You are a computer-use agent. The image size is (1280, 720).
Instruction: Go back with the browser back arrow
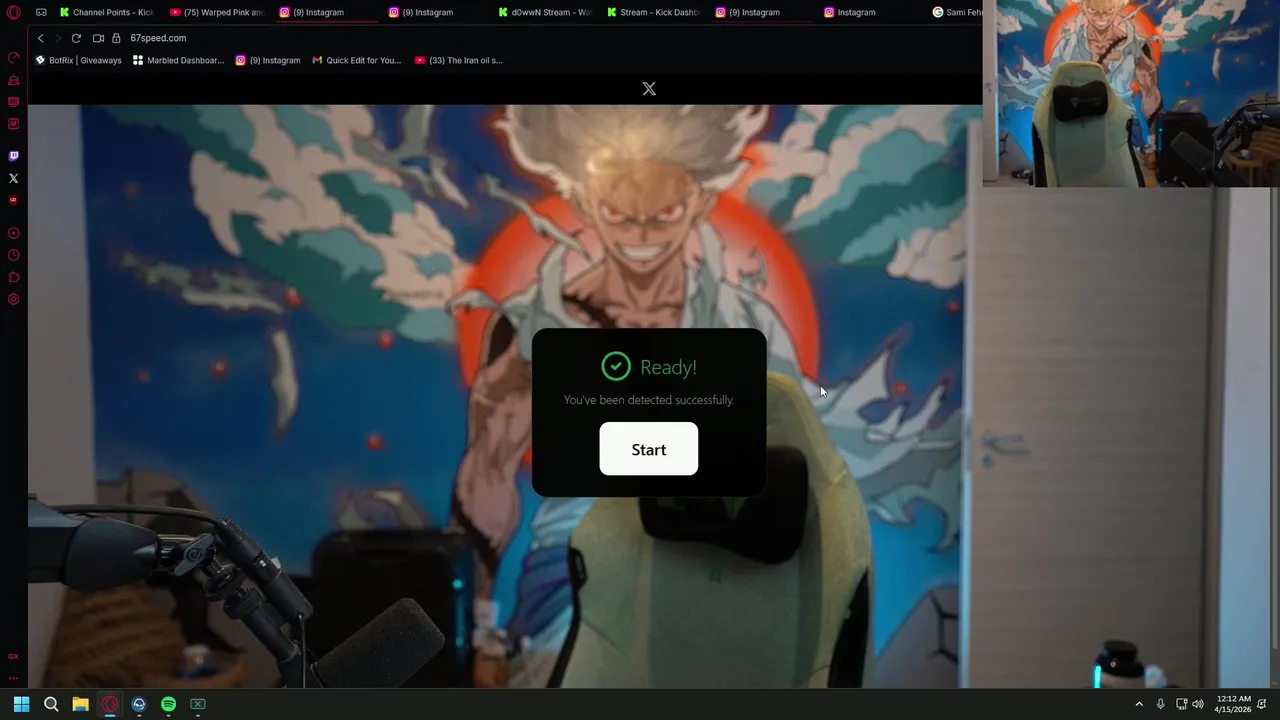coord(40,38)
